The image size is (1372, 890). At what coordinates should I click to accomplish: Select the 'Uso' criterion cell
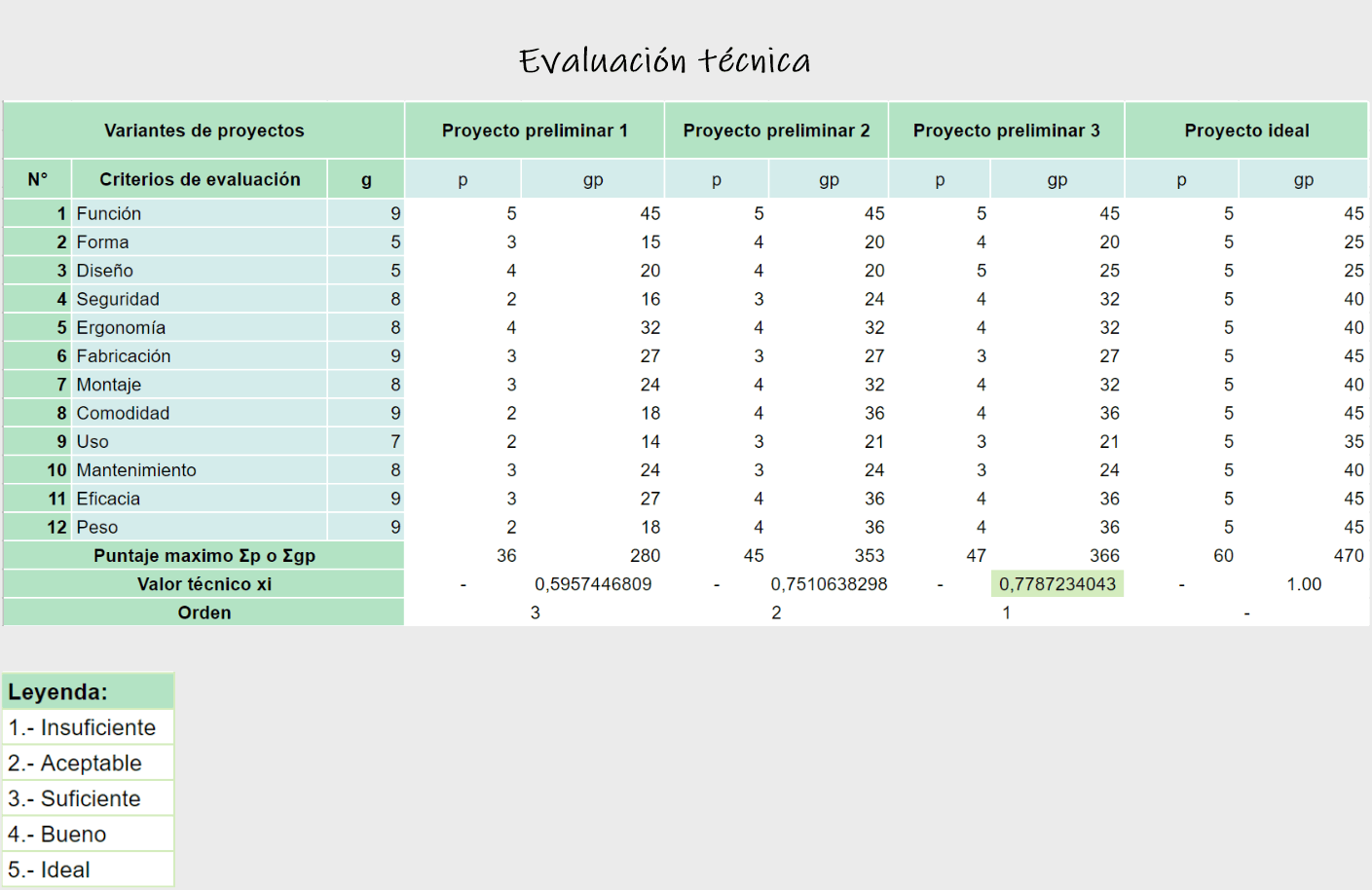(x=200, y=441)
